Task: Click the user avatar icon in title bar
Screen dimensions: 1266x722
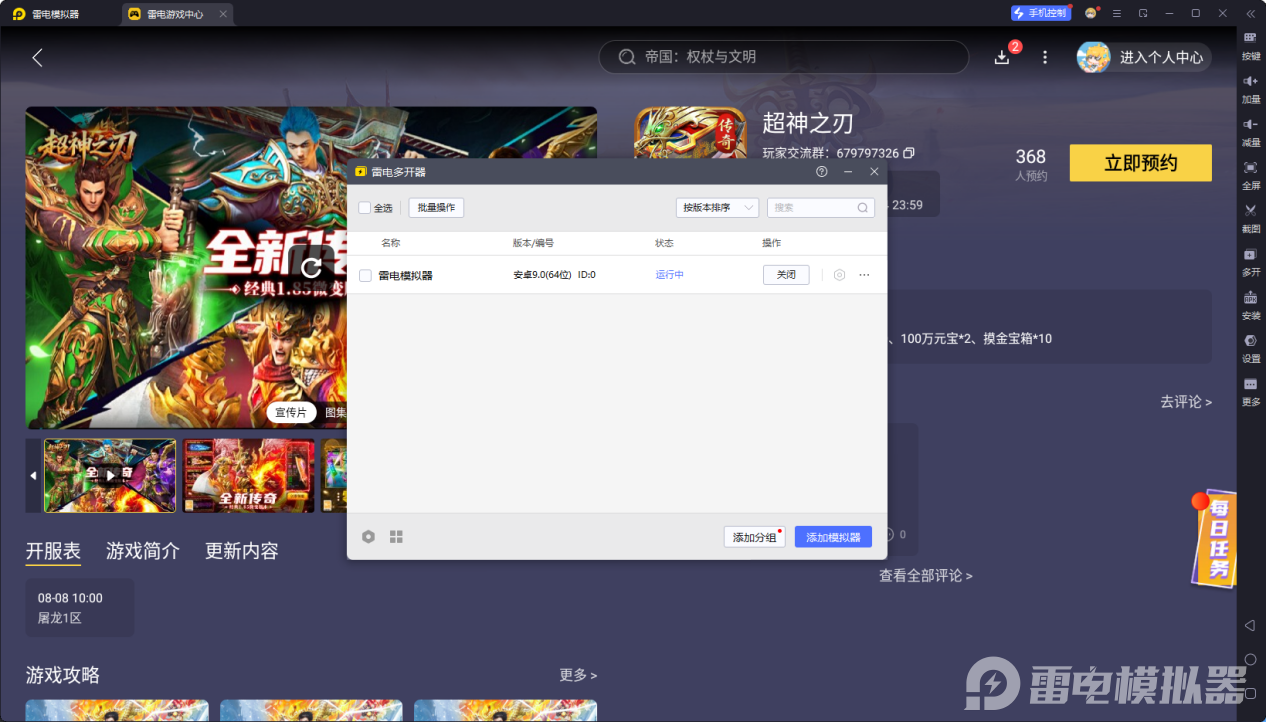Action: click(x=1091, y=13)
